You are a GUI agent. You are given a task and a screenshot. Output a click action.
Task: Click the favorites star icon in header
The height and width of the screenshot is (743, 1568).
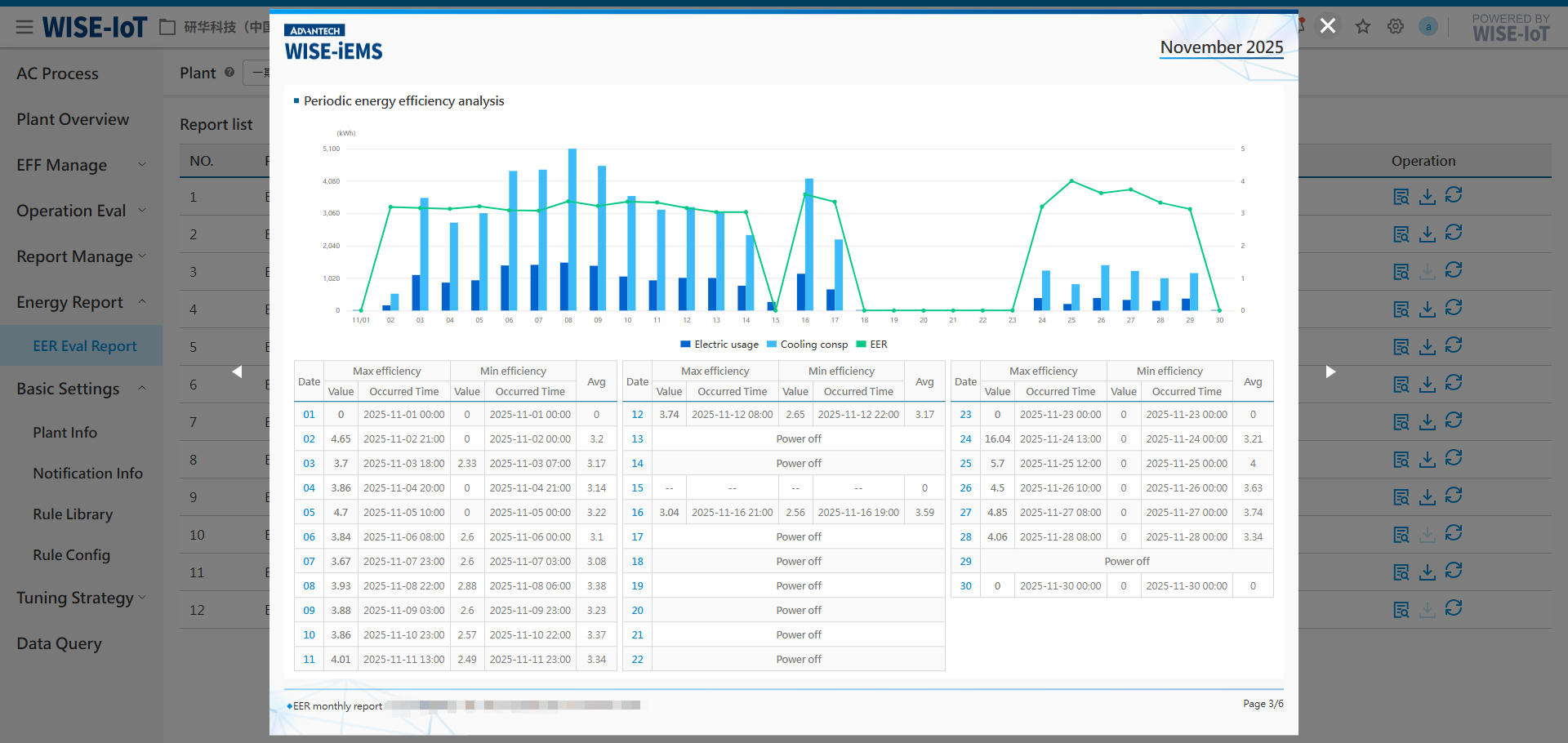(1363, 27)
